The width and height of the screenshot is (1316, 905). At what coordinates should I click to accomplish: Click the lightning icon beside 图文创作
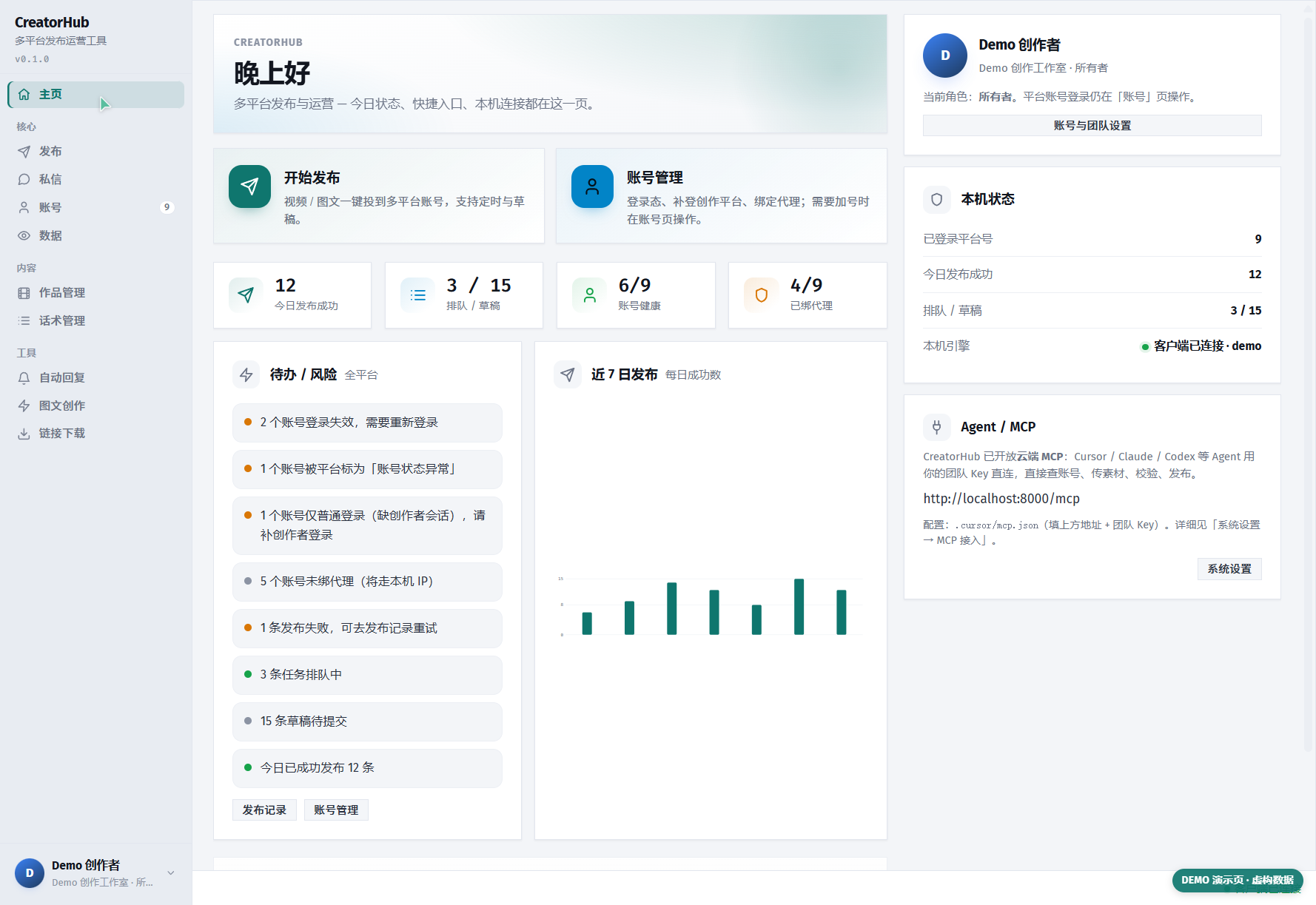pos(24,406)
